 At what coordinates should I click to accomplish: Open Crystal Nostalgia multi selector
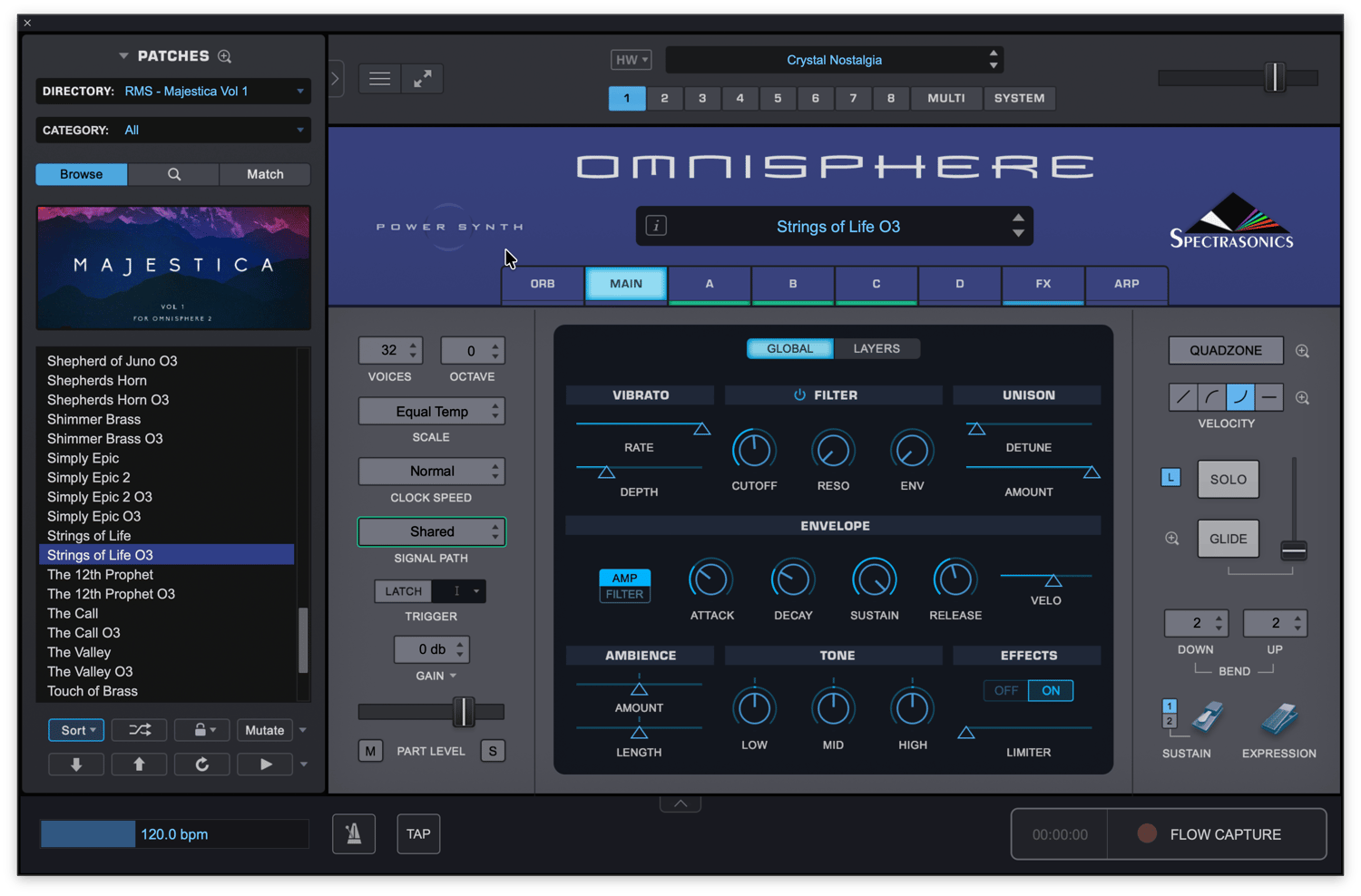(x=834, y=60)
